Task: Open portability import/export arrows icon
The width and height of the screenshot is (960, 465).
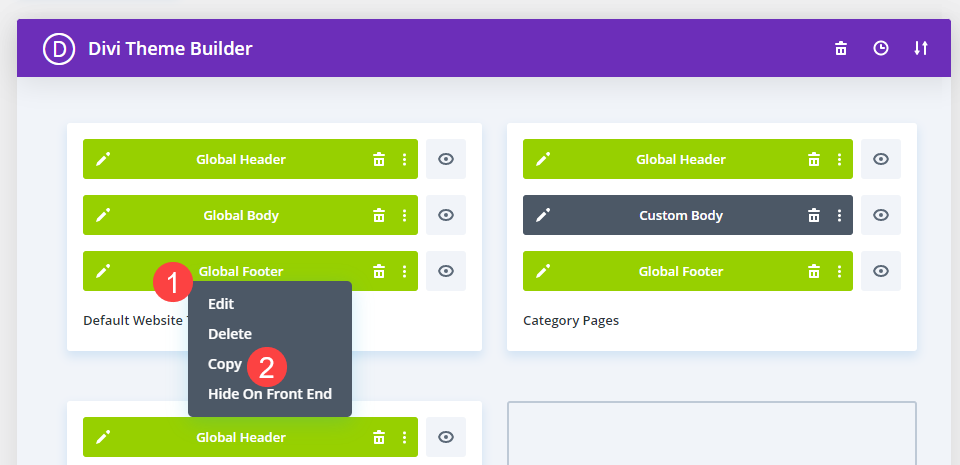Action: click(x=921, y=48)
